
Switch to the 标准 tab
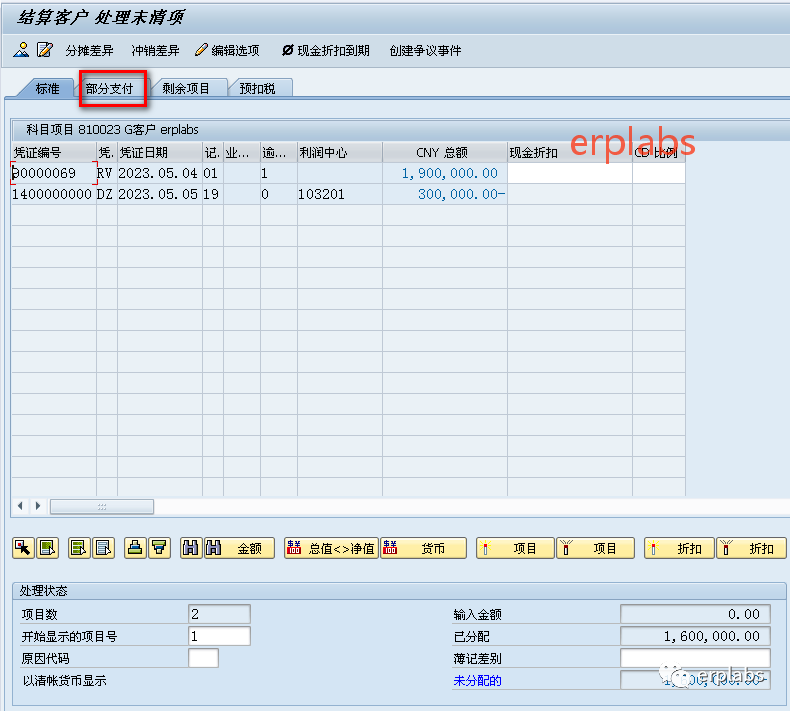click(x=47, y=89)
